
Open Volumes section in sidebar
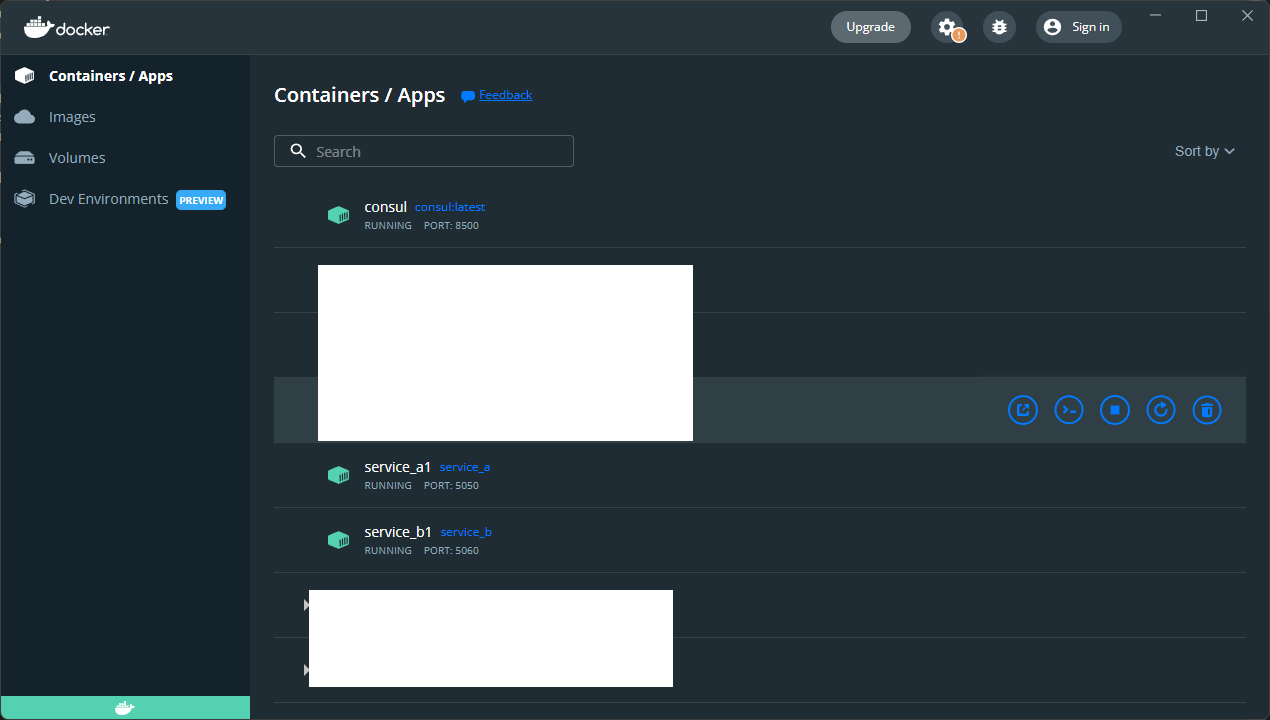tap(77, 158)
